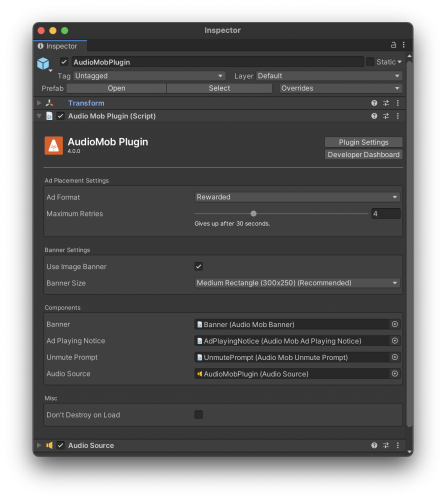Open Audio Mob Plugin preset settings icon
The image size is (446, 500).
pyautogui.click(x=386, y=116)
